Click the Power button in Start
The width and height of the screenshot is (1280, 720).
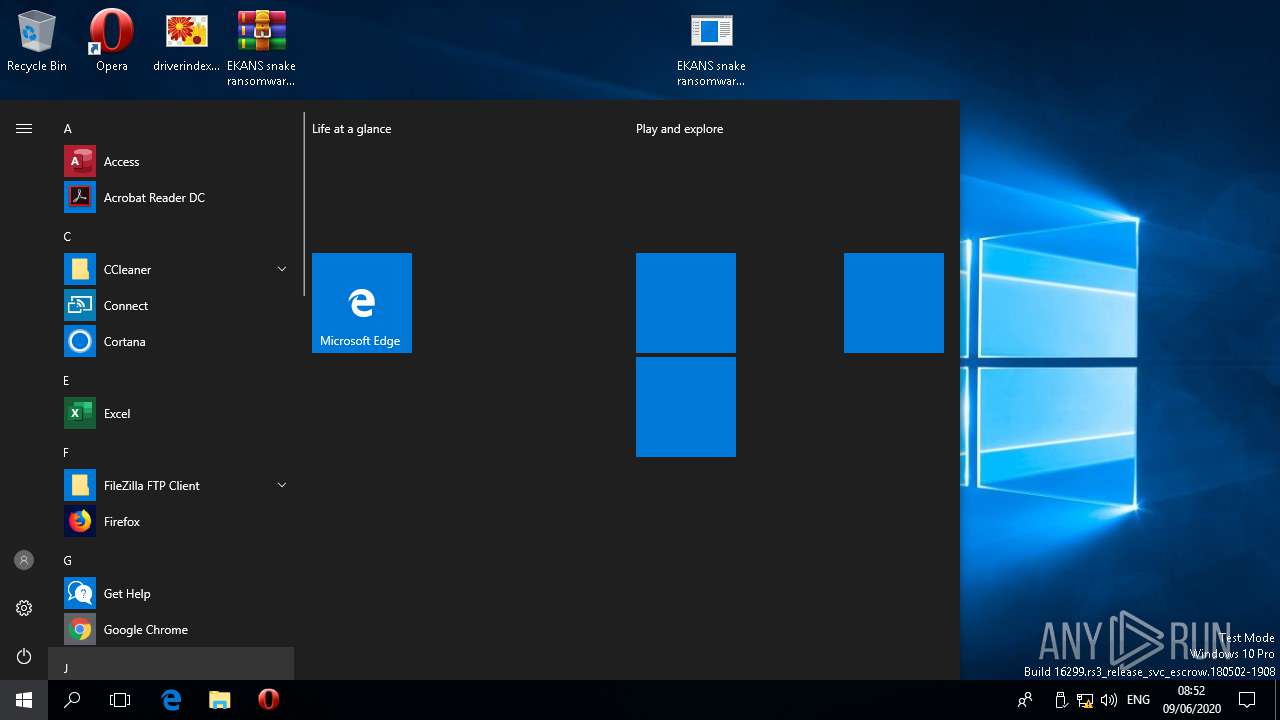click(24, 656)
